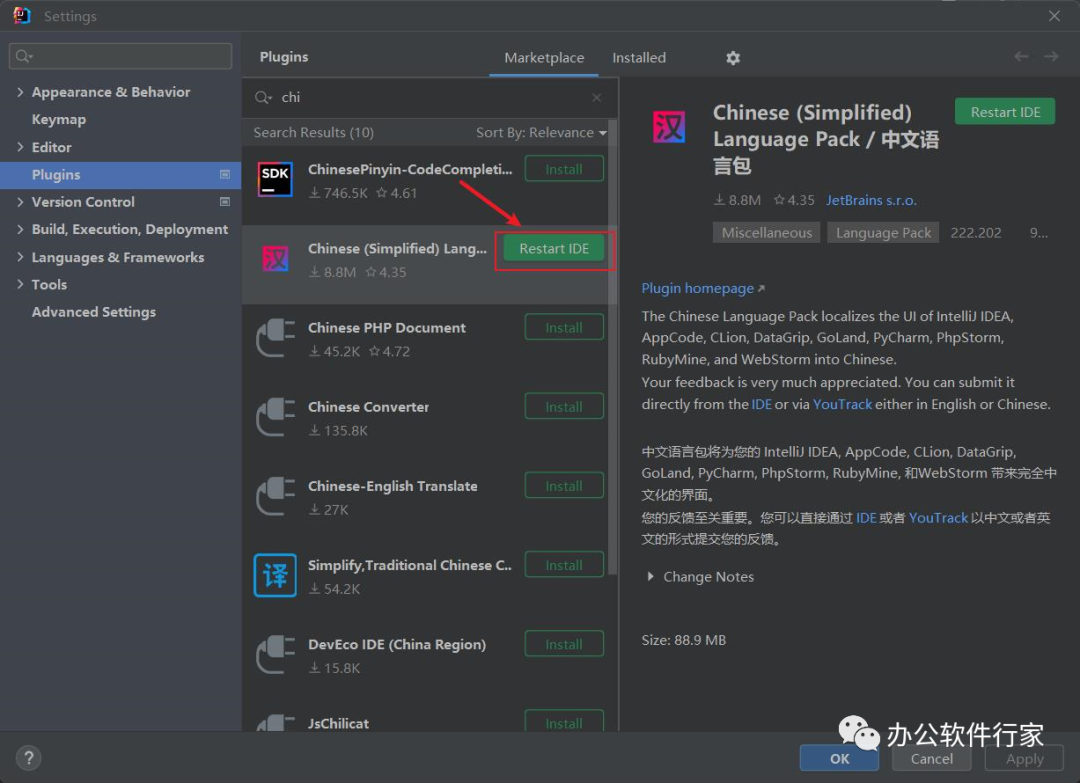Screen dimensions: 1080x783
Task: Click the Chinese PHP Document plug icon
Action: coord(275,338)
